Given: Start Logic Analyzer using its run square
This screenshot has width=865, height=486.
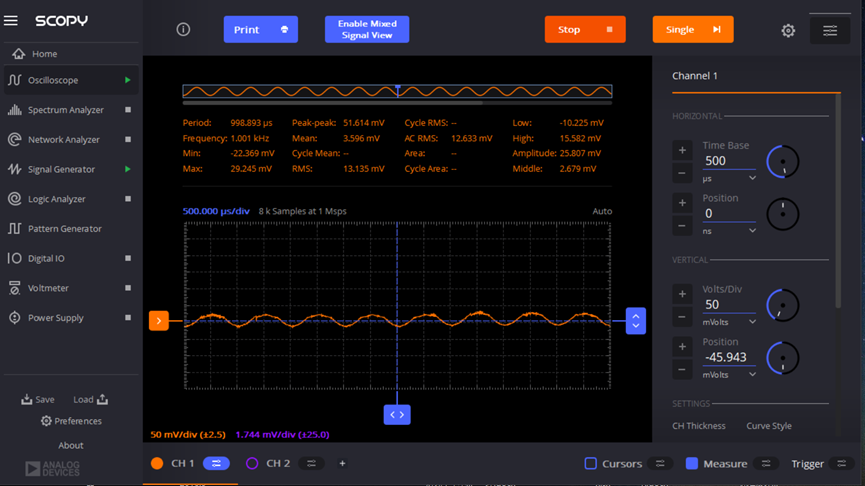Looking at the screenshot, I should 128,199.
